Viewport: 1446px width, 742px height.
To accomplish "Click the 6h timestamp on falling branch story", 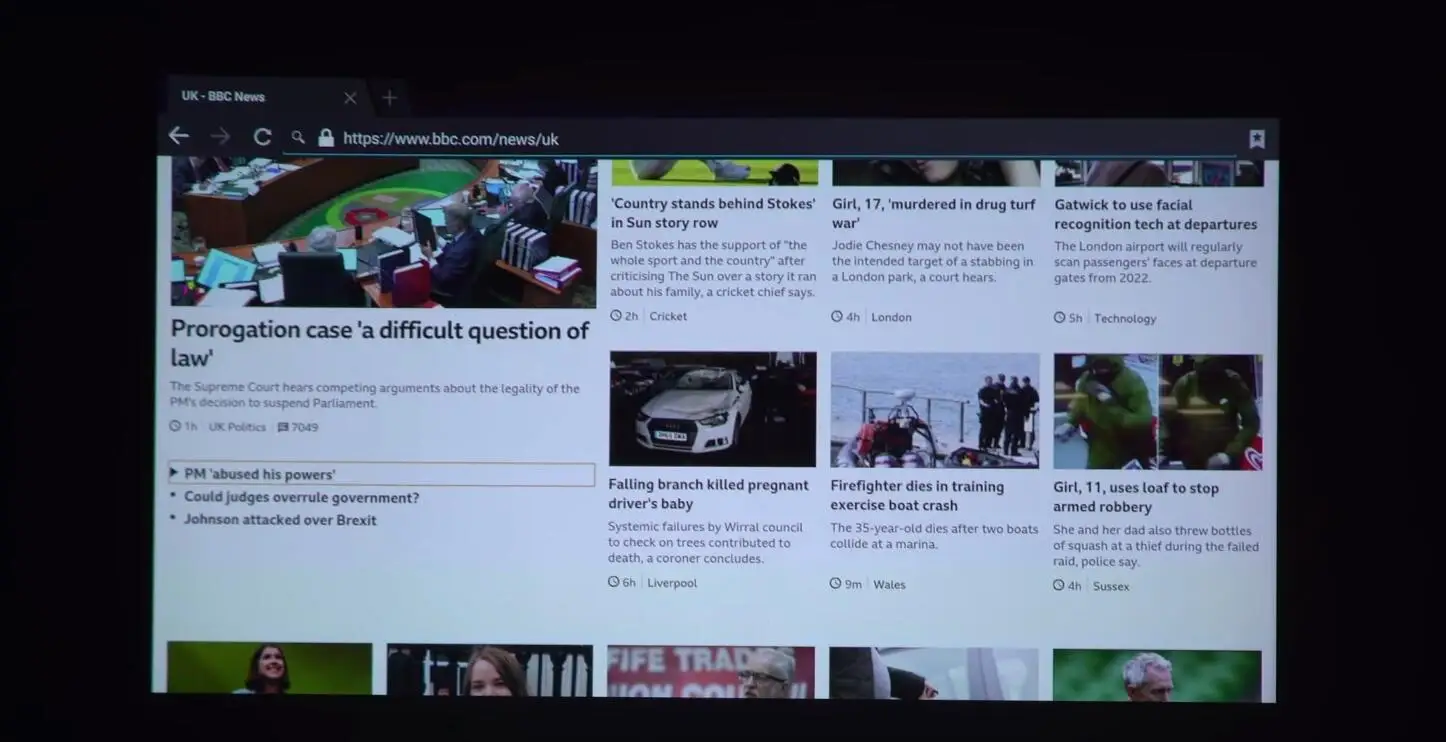I will pos(622,582).
